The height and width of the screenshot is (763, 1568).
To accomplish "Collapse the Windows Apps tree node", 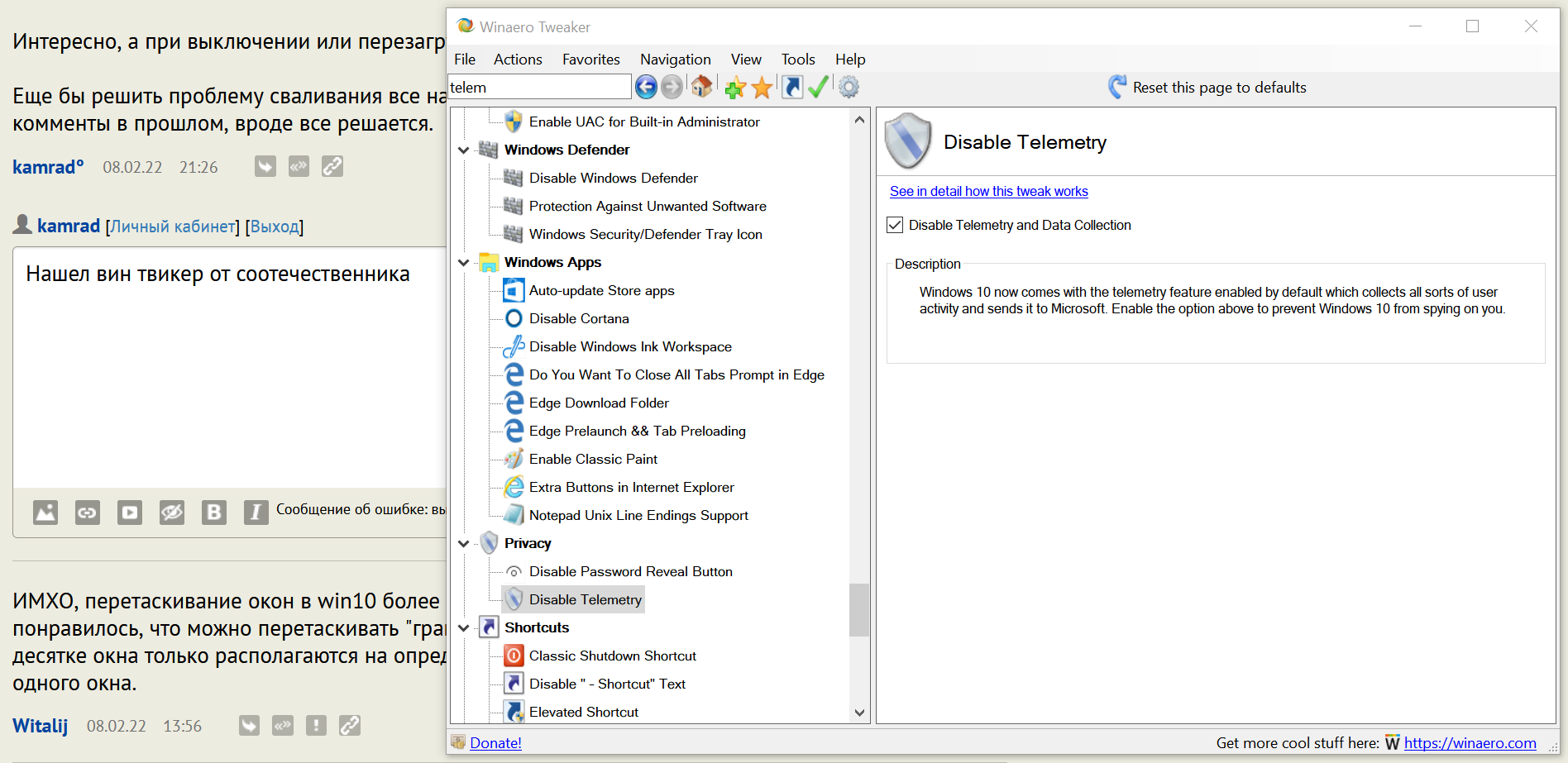I will tap(464, 263).
